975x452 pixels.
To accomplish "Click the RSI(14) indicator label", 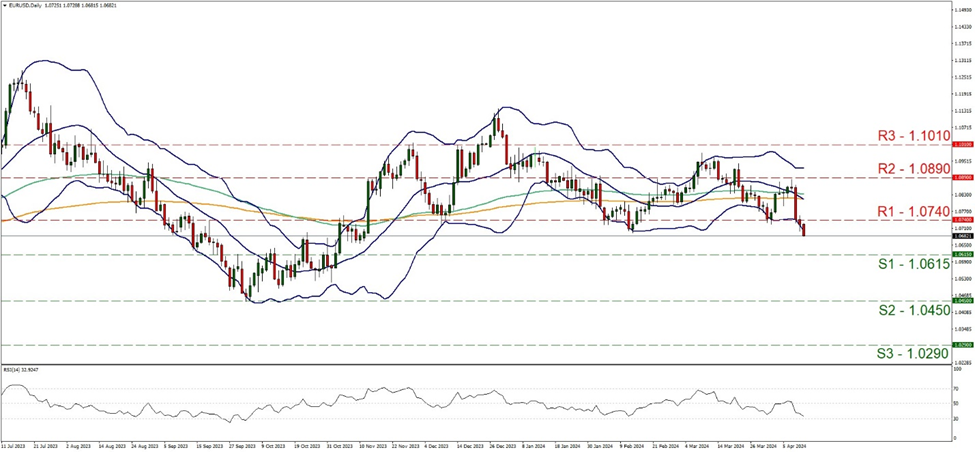I will (22, 370).
